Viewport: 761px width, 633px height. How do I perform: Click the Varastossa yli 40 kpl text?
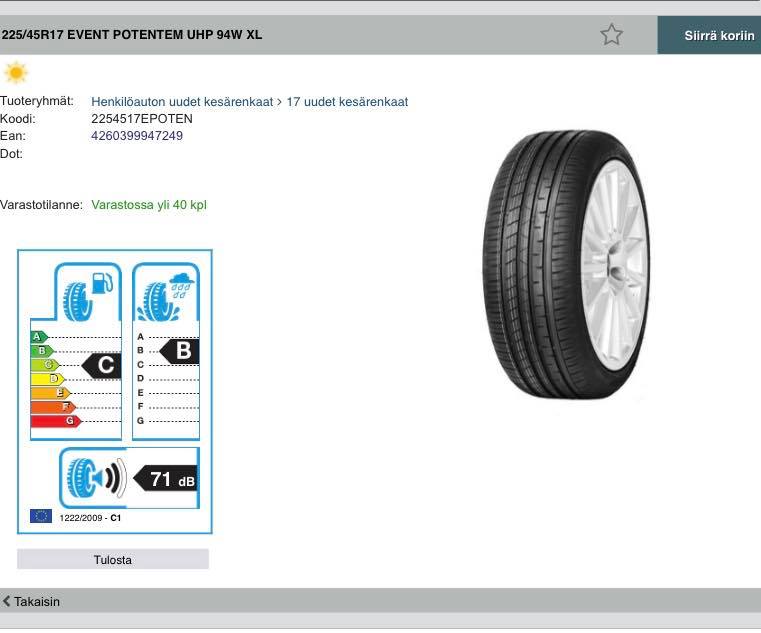pyautogui.click(x=149, y=205)
